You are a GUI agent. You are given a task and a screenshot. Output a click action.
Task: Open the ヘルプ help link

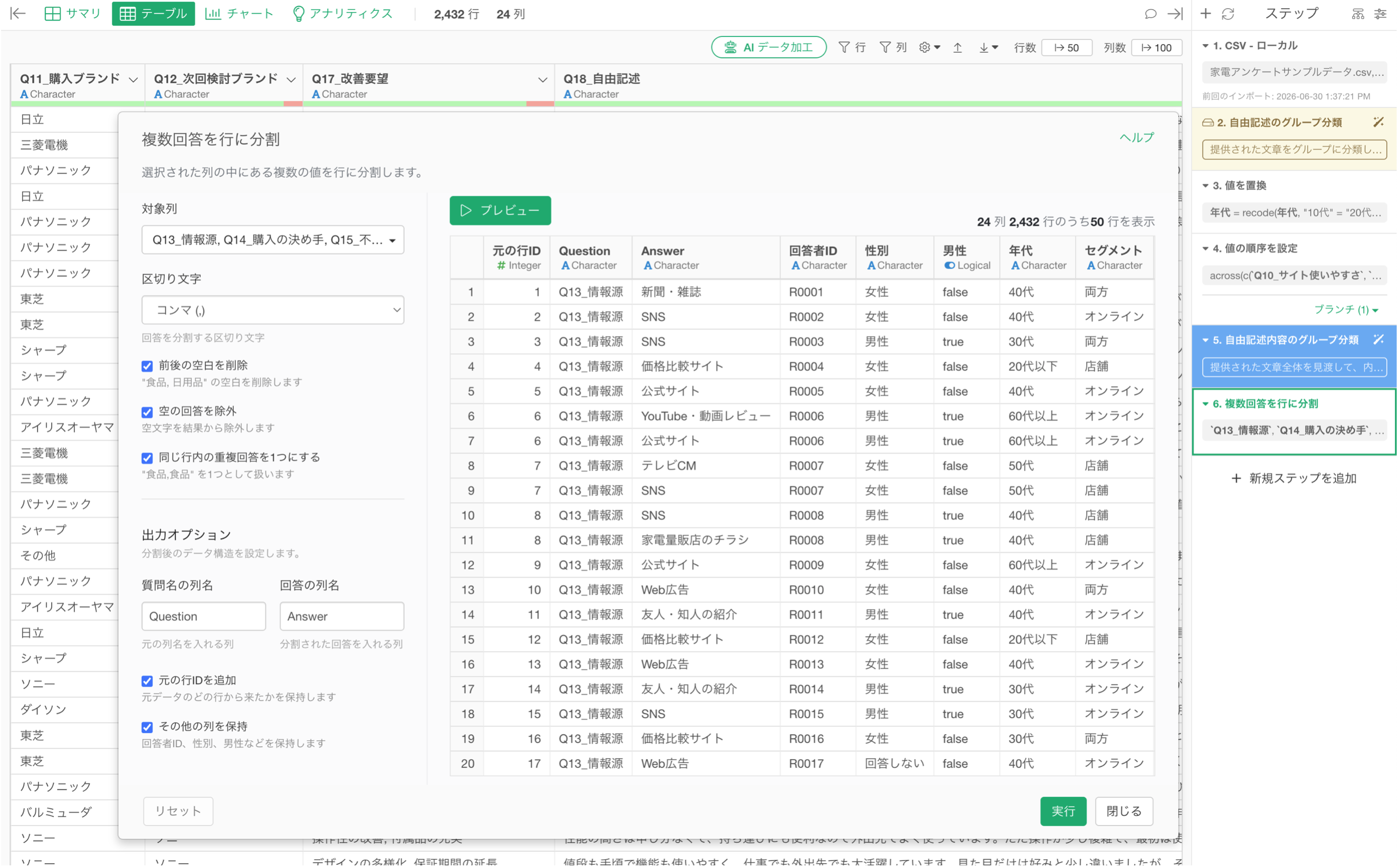(1137, 138)
